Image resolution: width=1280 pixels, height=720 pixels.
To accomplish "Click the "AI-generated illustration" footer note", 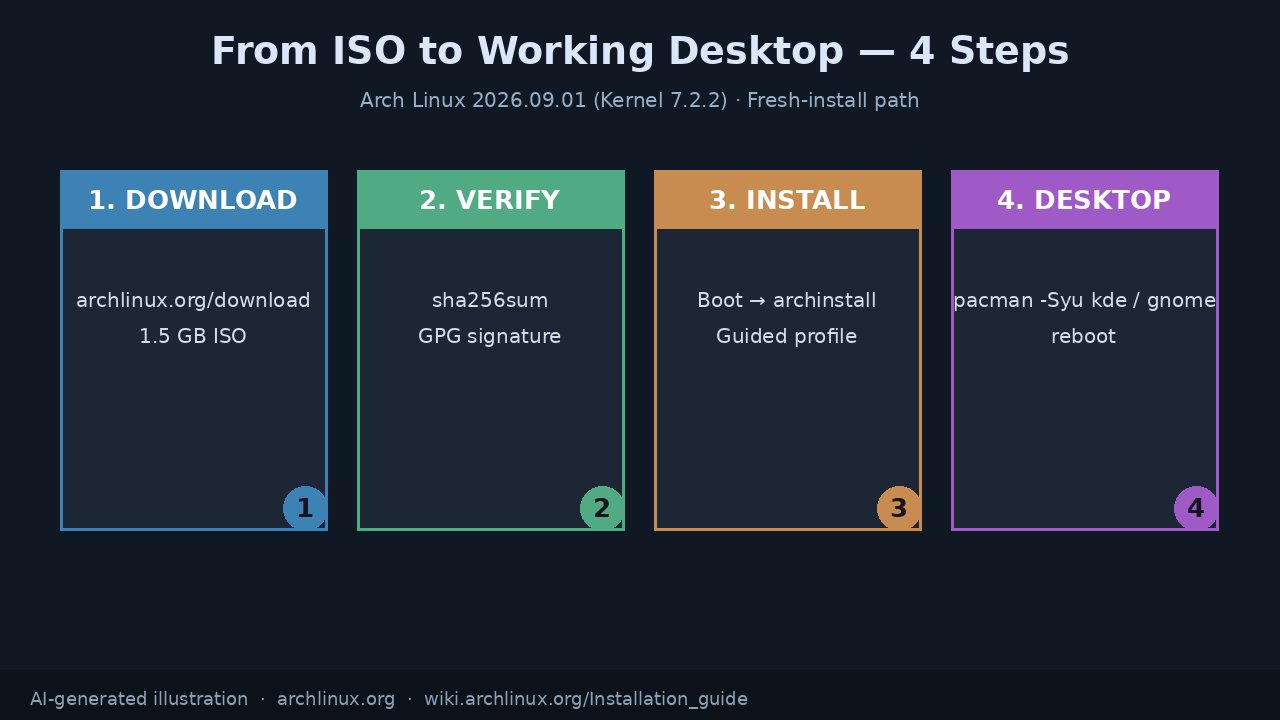I will [139, 700].
